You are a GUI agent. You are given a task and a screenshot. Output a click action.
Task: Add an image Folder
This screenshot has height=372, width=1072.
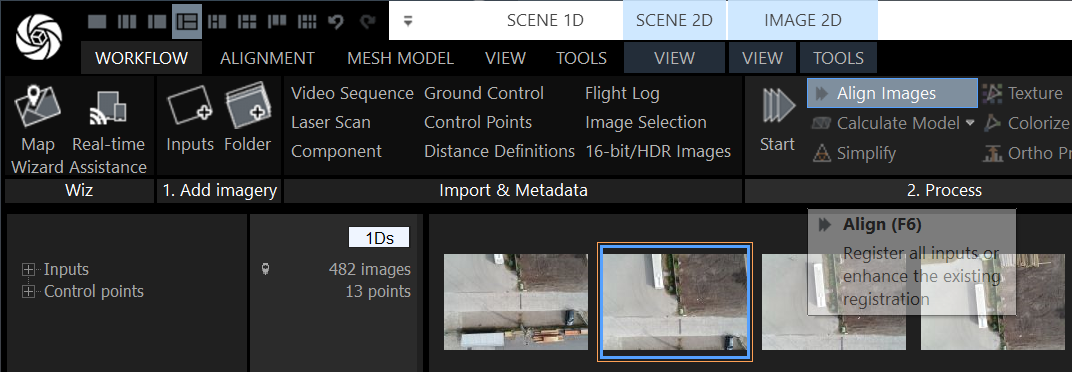[x=247, y=118]
